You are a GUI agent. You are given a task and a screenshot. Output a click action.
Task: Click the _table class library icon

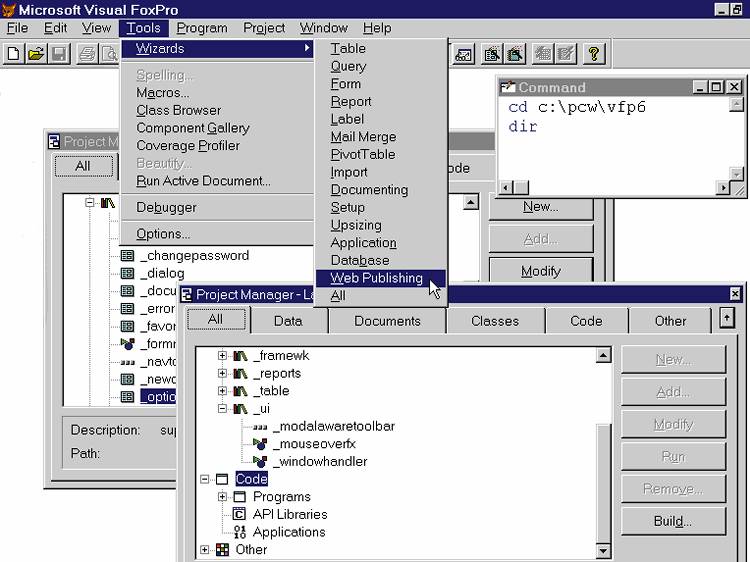click(x=240, y=391)
